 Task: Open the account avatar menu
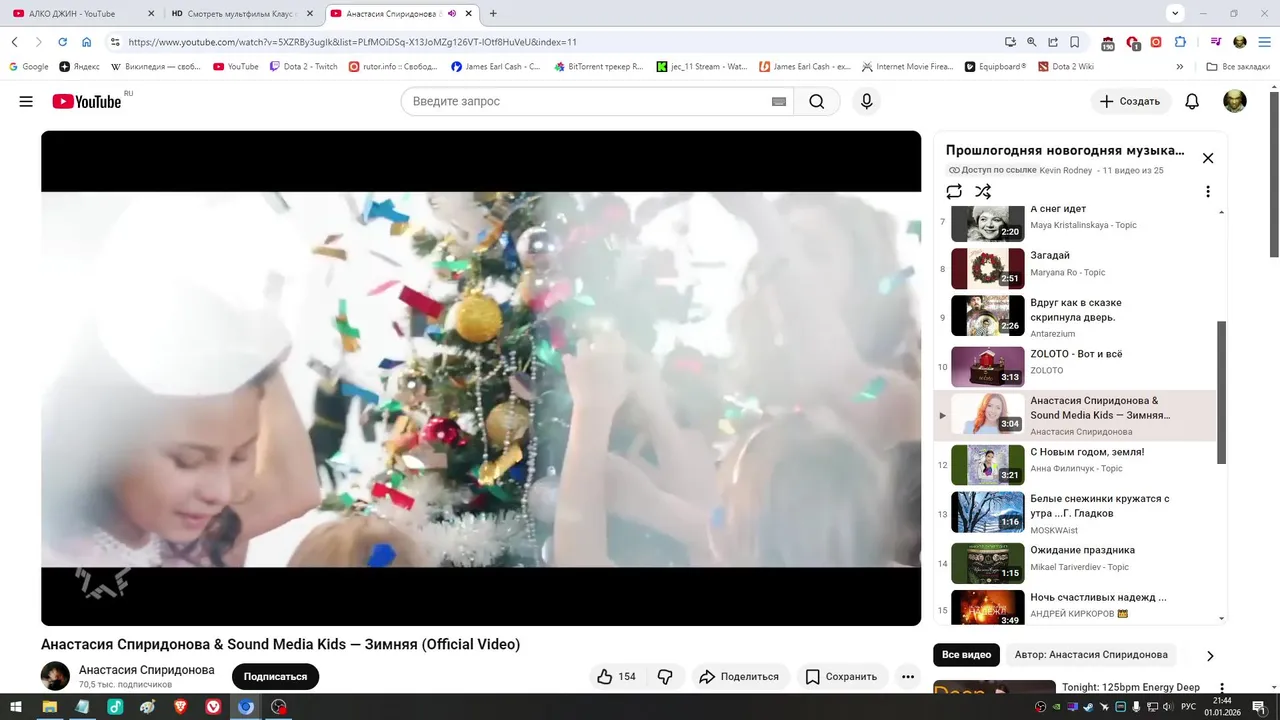[1235, 101]
